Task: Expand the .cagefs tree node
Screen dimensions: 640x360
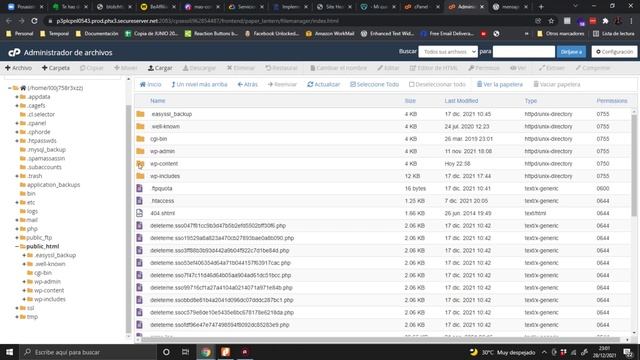Action: coord(17,106)
